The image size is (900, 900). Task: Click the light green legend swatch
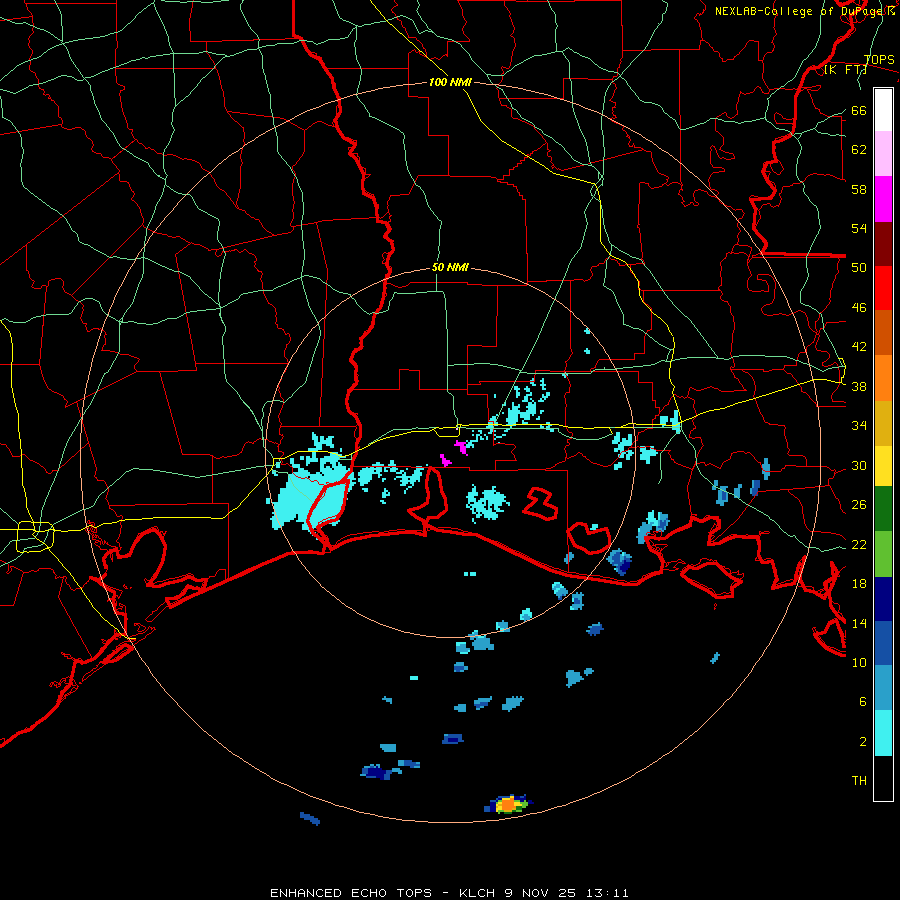(883, 554)
